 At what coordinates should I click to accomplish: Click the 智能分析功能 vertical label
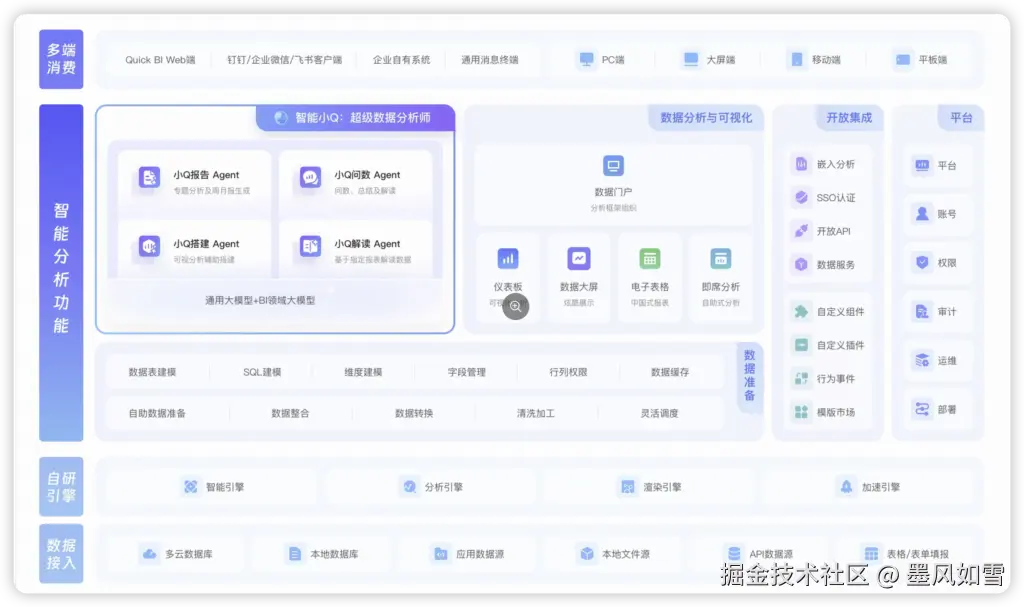click(61, 272)
